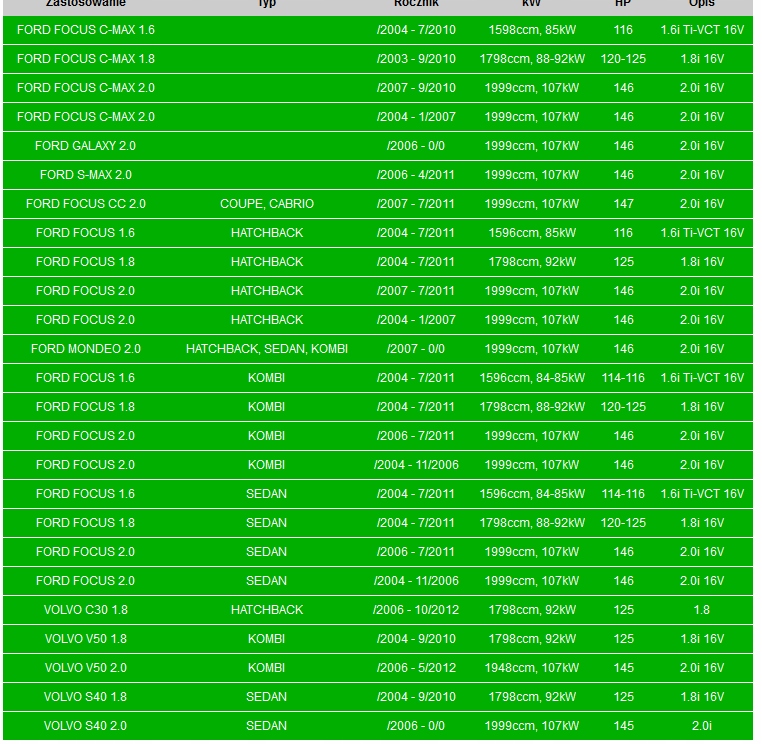
Task: Select the "VOLVO C30 1.8" cell
Action: (86, 610)
